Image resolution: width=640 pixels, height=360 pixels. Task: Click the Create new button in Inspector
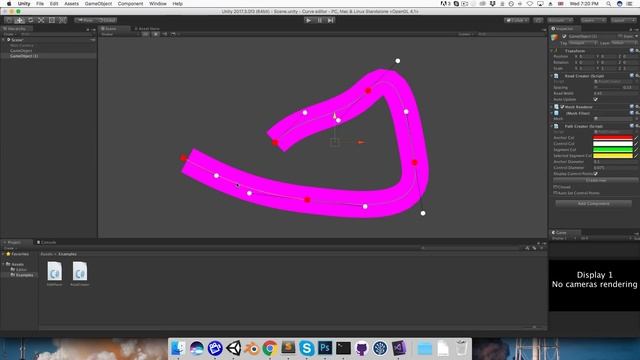pos(596,180)
